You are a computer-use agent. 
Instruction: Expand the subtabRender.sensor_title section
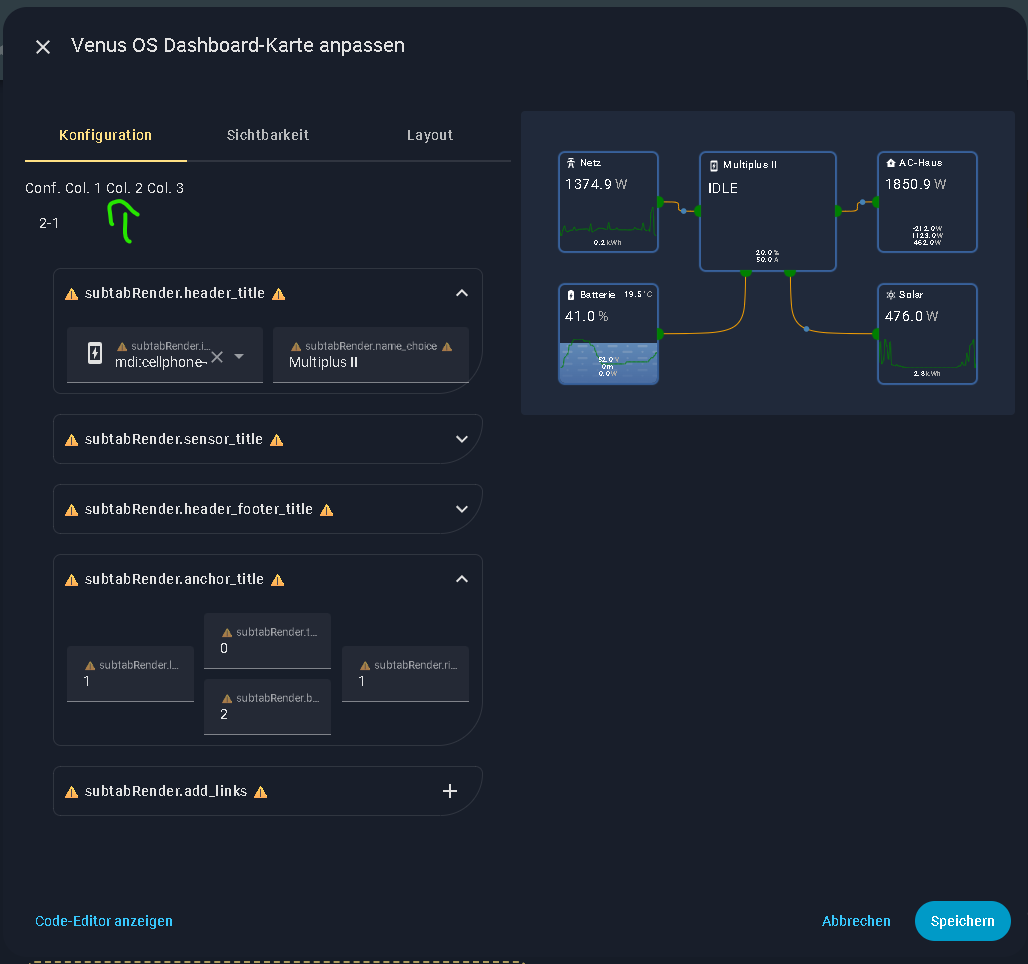tap(461, 439)
